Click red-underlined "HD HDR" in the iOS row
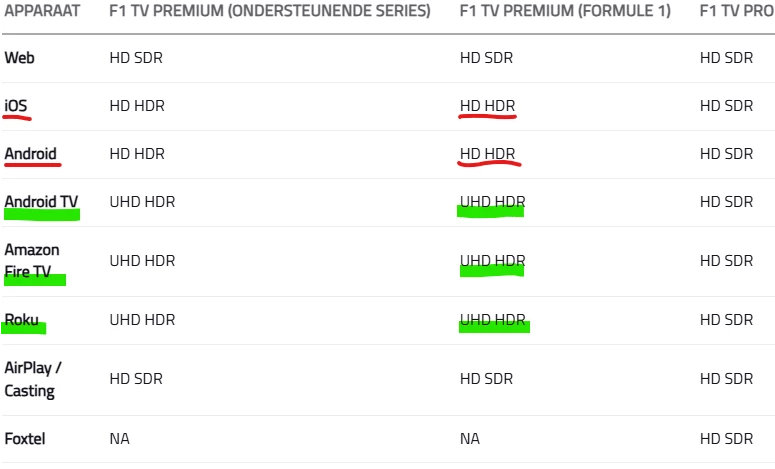The height and width of the screenshot is (469, 775). [x=487, y=106]
